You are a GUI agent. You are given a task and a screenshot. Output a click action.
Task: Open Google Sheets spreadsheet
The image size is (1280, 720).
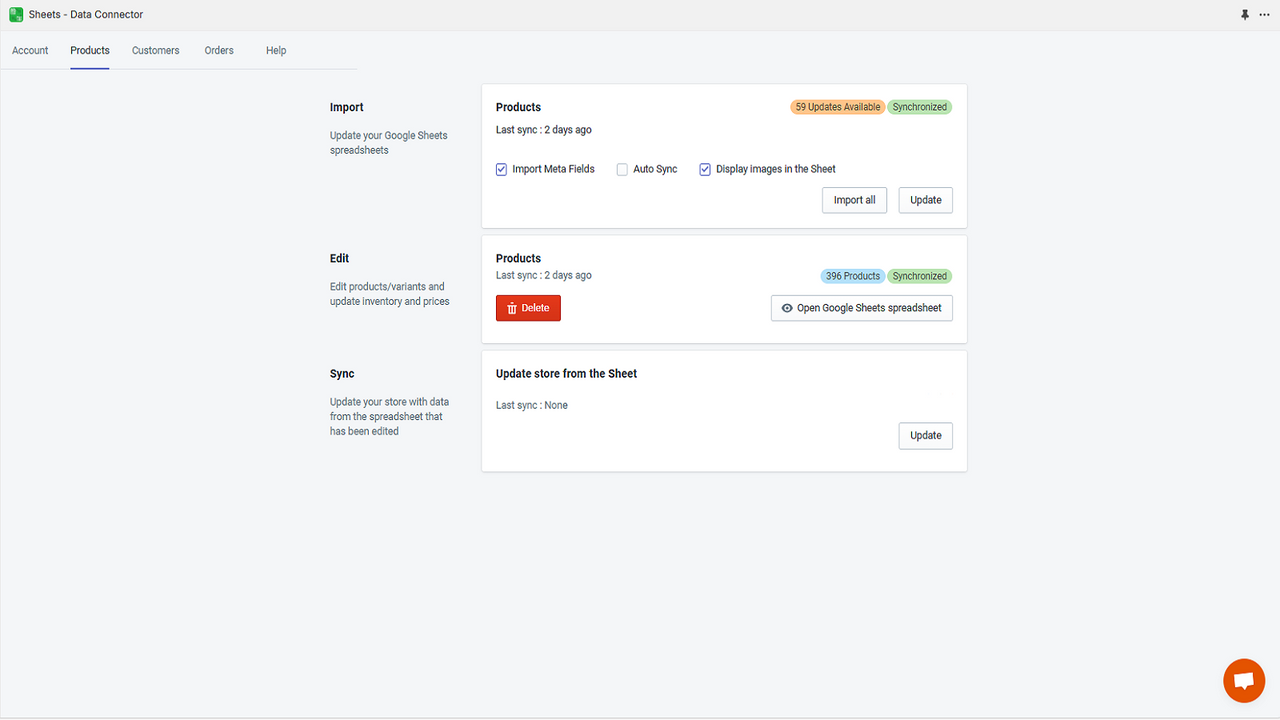coord(862,308)
